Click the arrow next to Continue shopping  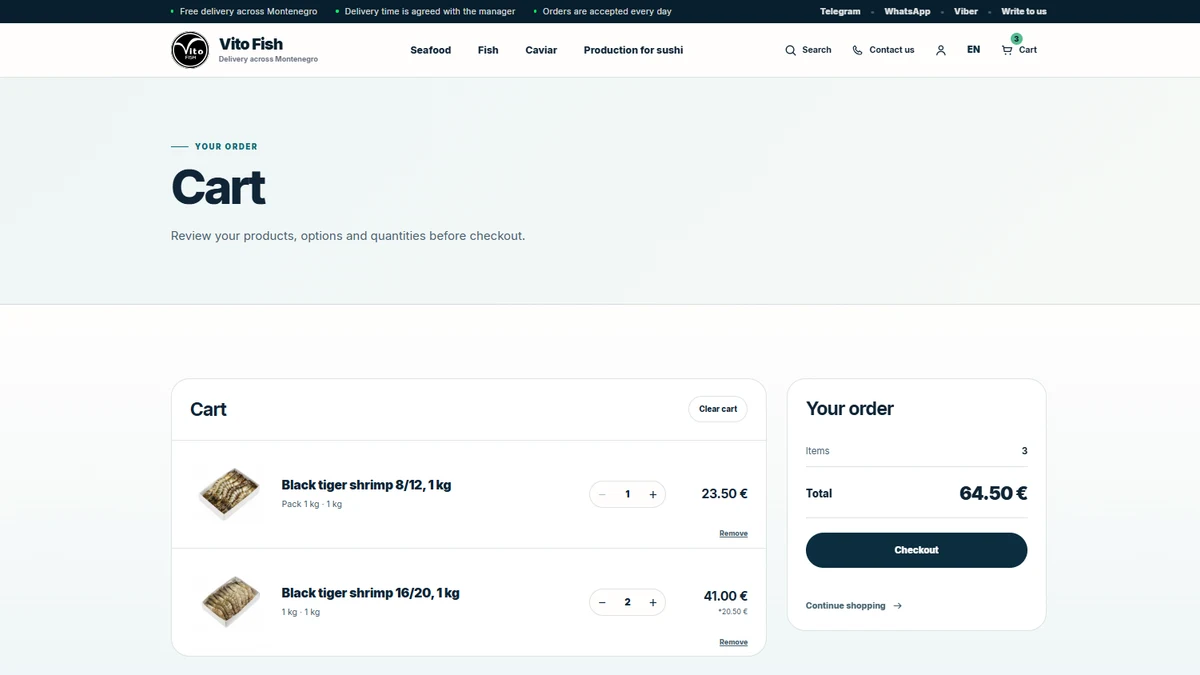coord(897,606)
